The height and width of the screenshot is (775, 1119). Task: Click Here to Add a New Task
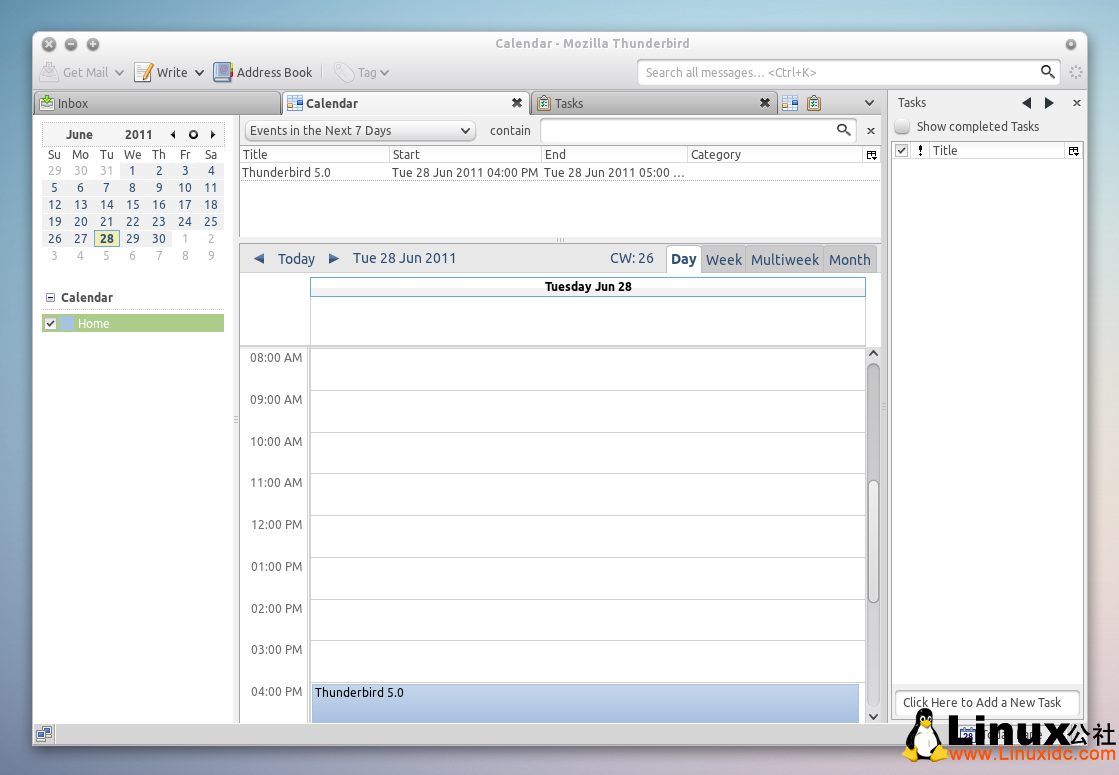point(986,702)
